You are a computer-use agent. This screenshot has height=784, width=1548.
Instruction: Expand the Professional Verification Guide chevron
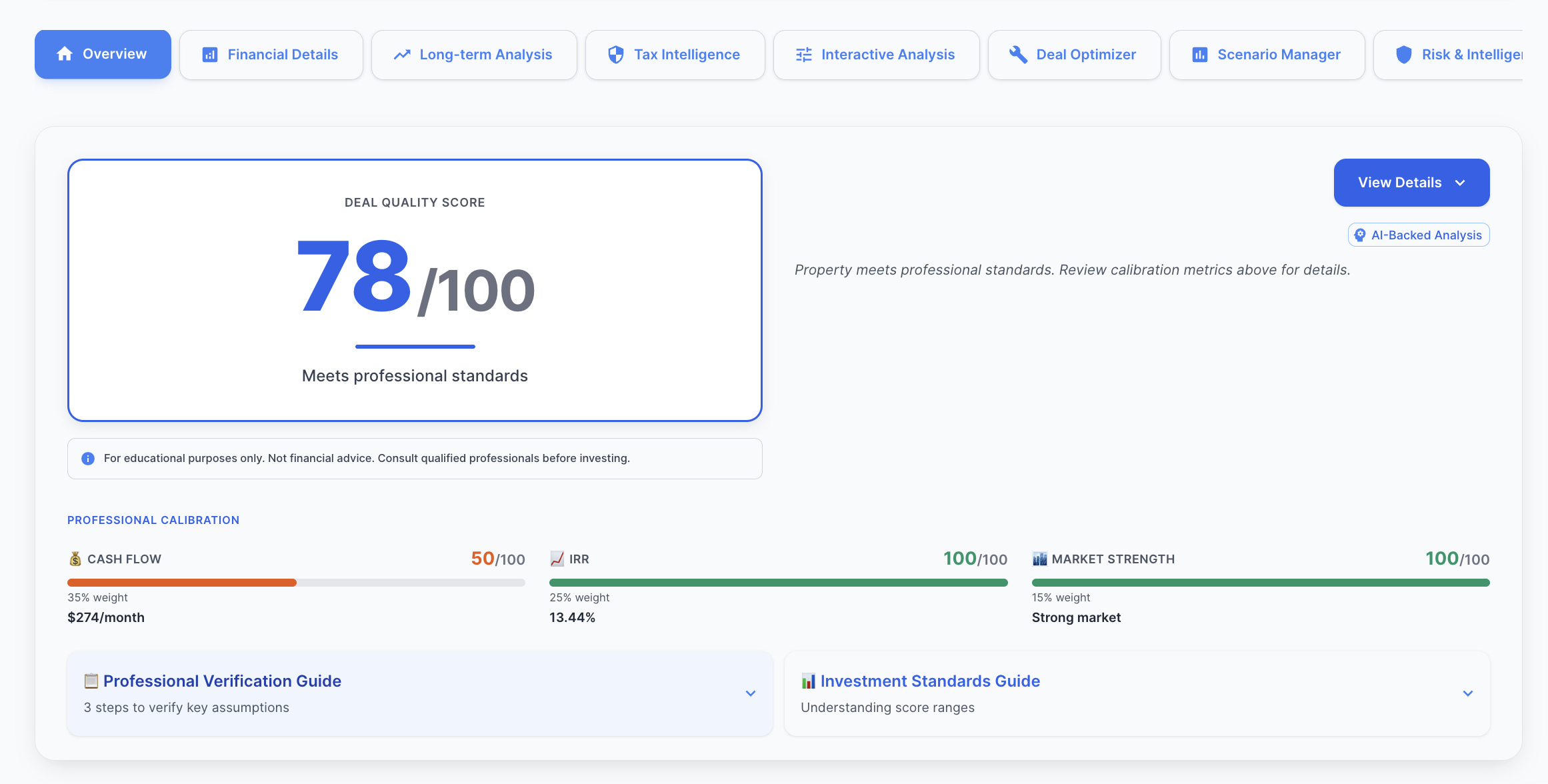coord(751,693)
